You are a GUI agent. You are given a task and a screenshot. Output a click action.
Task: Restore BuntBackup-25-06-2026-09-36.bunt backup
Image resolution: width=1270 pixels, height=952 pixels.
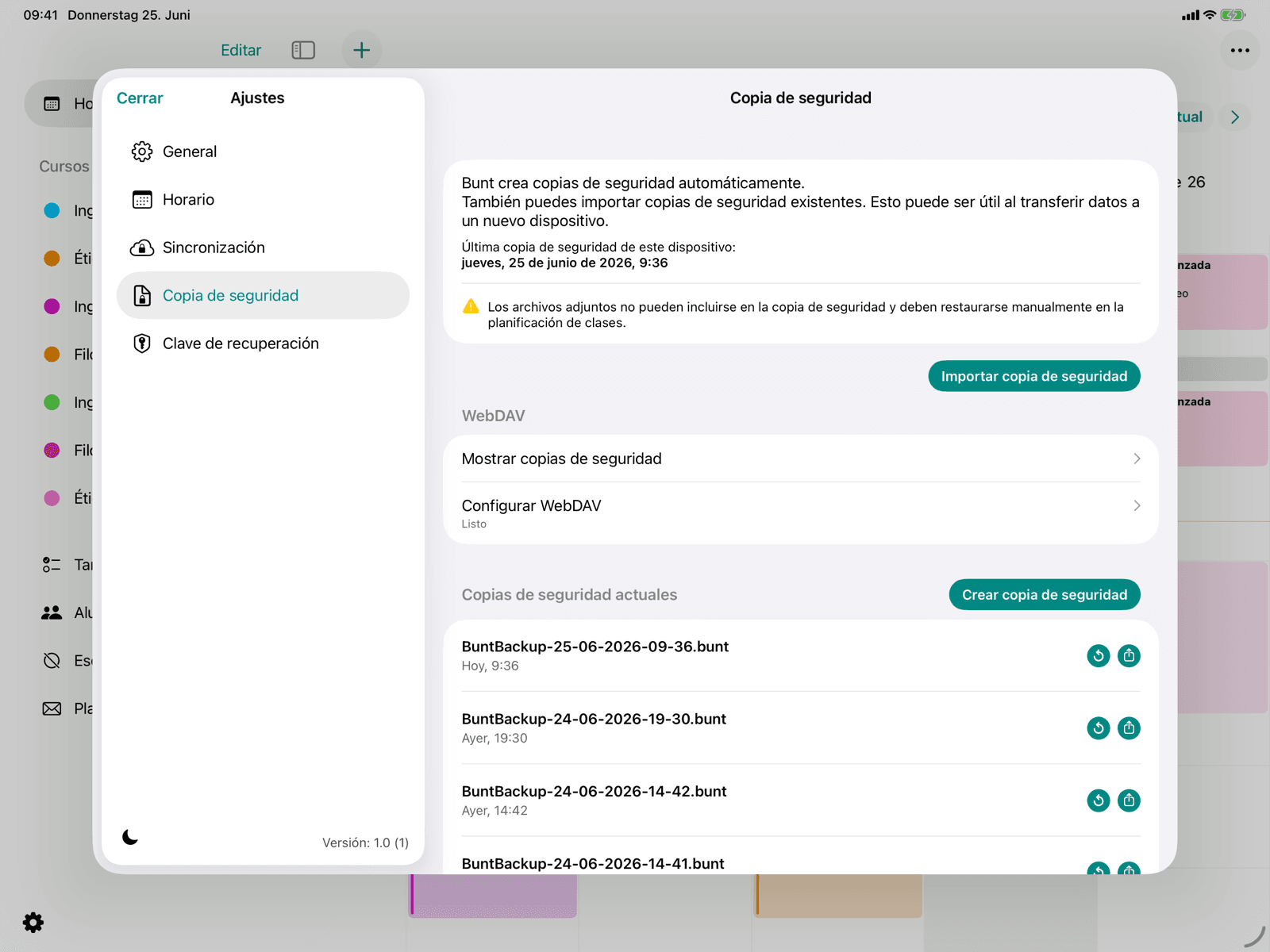coord(1099,655)
